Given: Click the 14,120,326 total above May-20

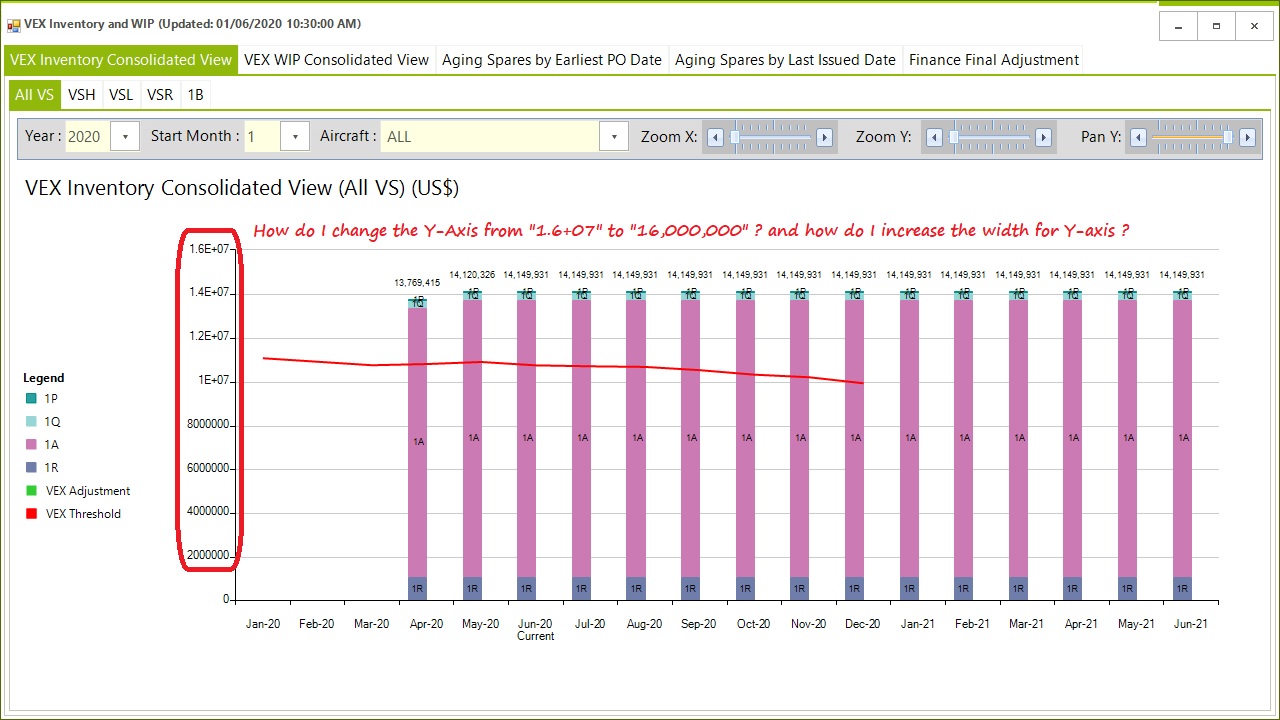Looking at the screenshot, I should coord(472,275).
